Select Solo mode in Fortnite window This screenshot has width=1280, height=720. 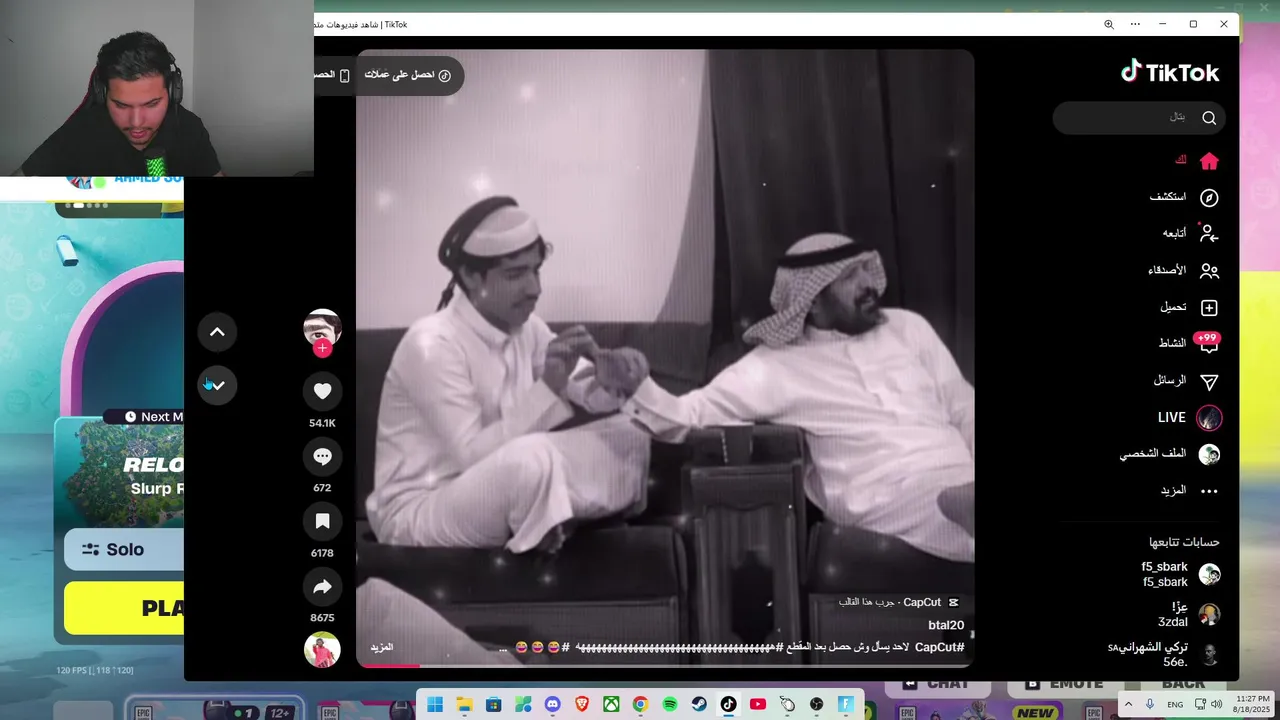click(x=124, y=549)
